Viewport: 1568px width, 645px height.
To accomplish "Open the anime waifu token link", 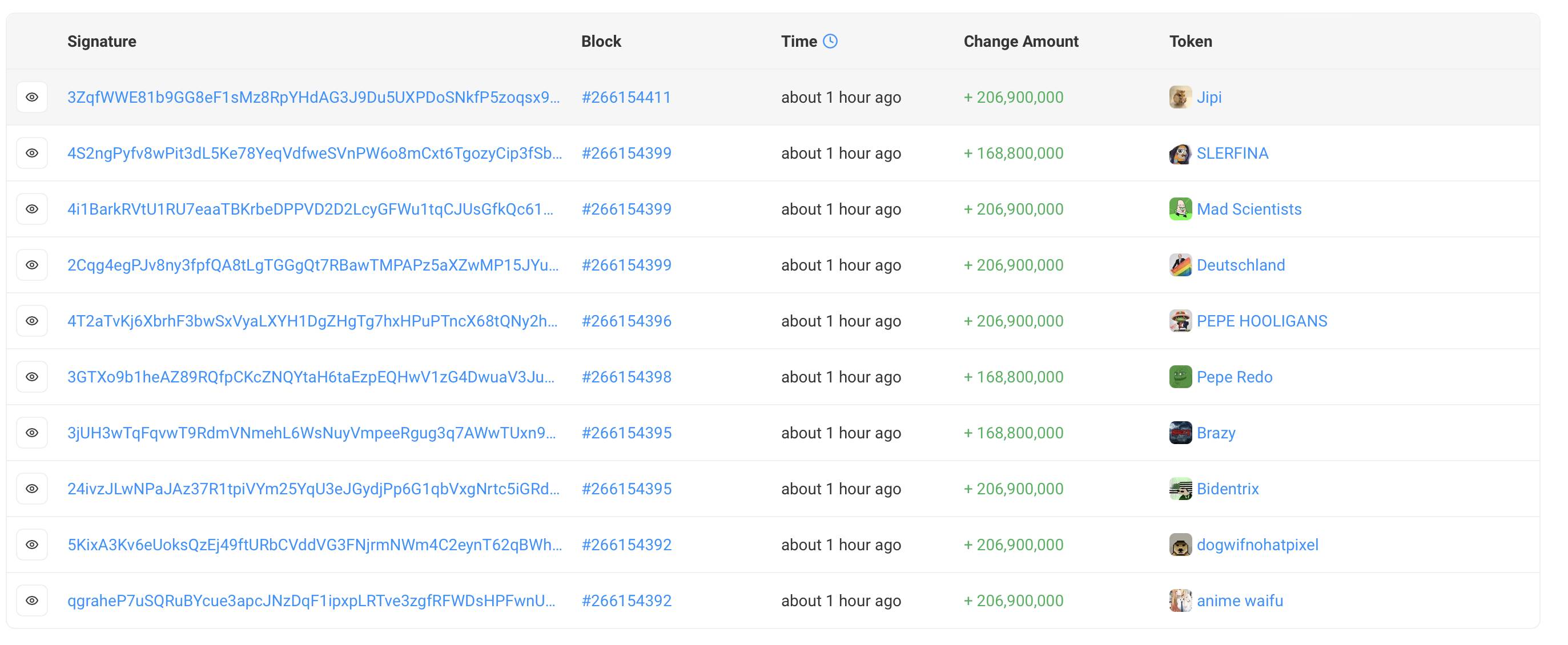I will pyautogui.click(x=1240, y=601).
